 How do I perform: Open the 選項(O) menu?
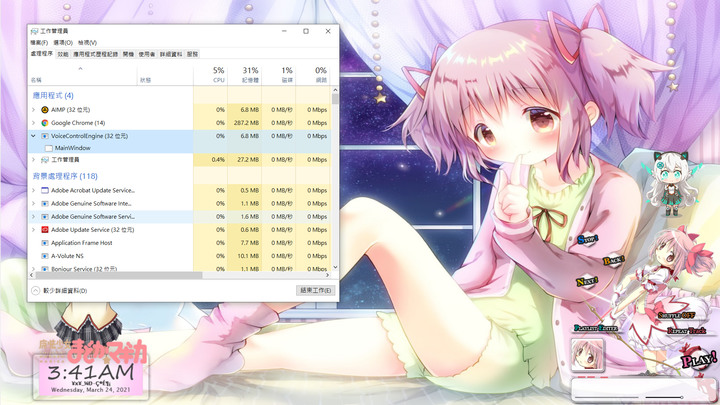pyautogui.click(x=63, y=43)
